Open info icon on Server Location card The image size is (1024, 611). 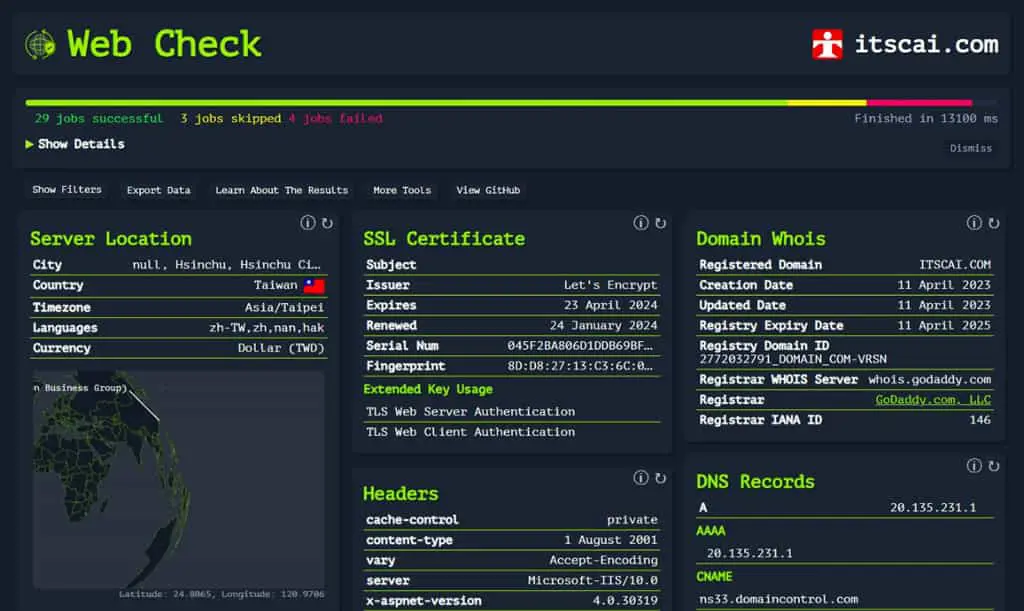click(308, 223)
